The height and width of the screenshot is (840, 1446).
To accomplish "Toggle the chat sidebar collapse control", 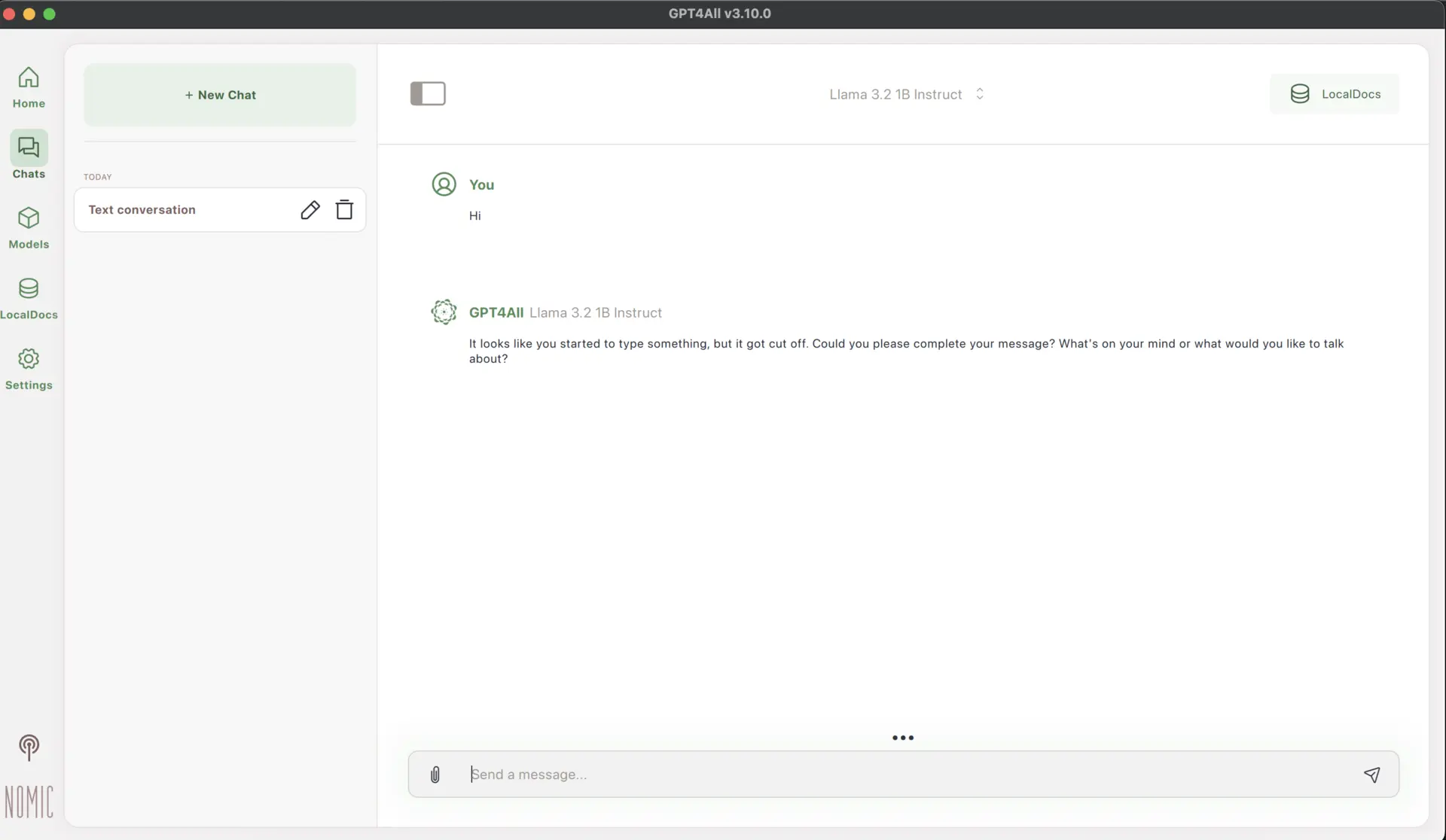I will tap(428, 93).
